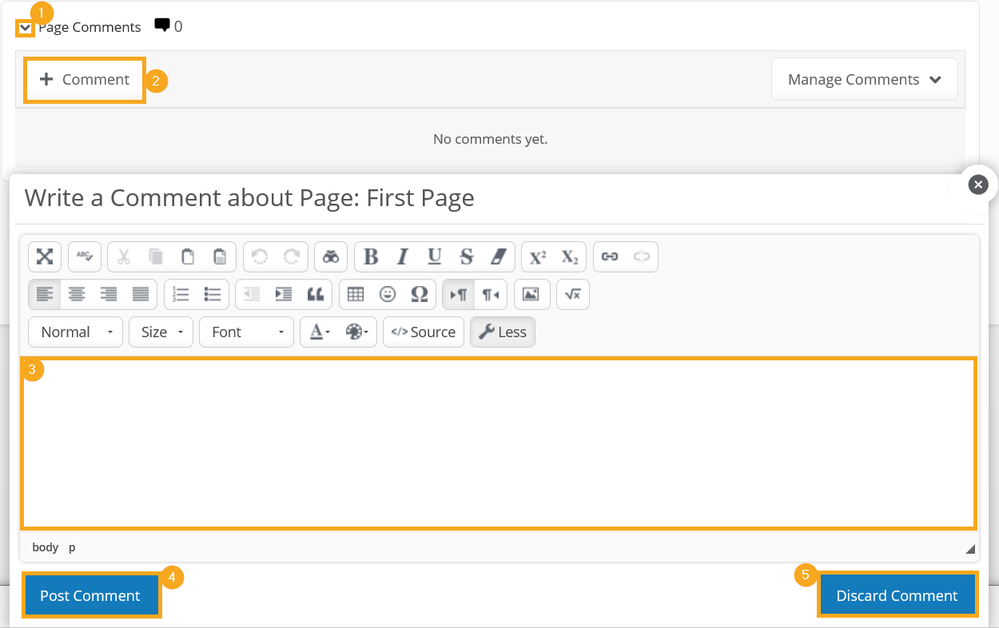Viewport: 999px width, 628px height.
Task: Insert a table using the table icon
Action: (x=355, y=294)
